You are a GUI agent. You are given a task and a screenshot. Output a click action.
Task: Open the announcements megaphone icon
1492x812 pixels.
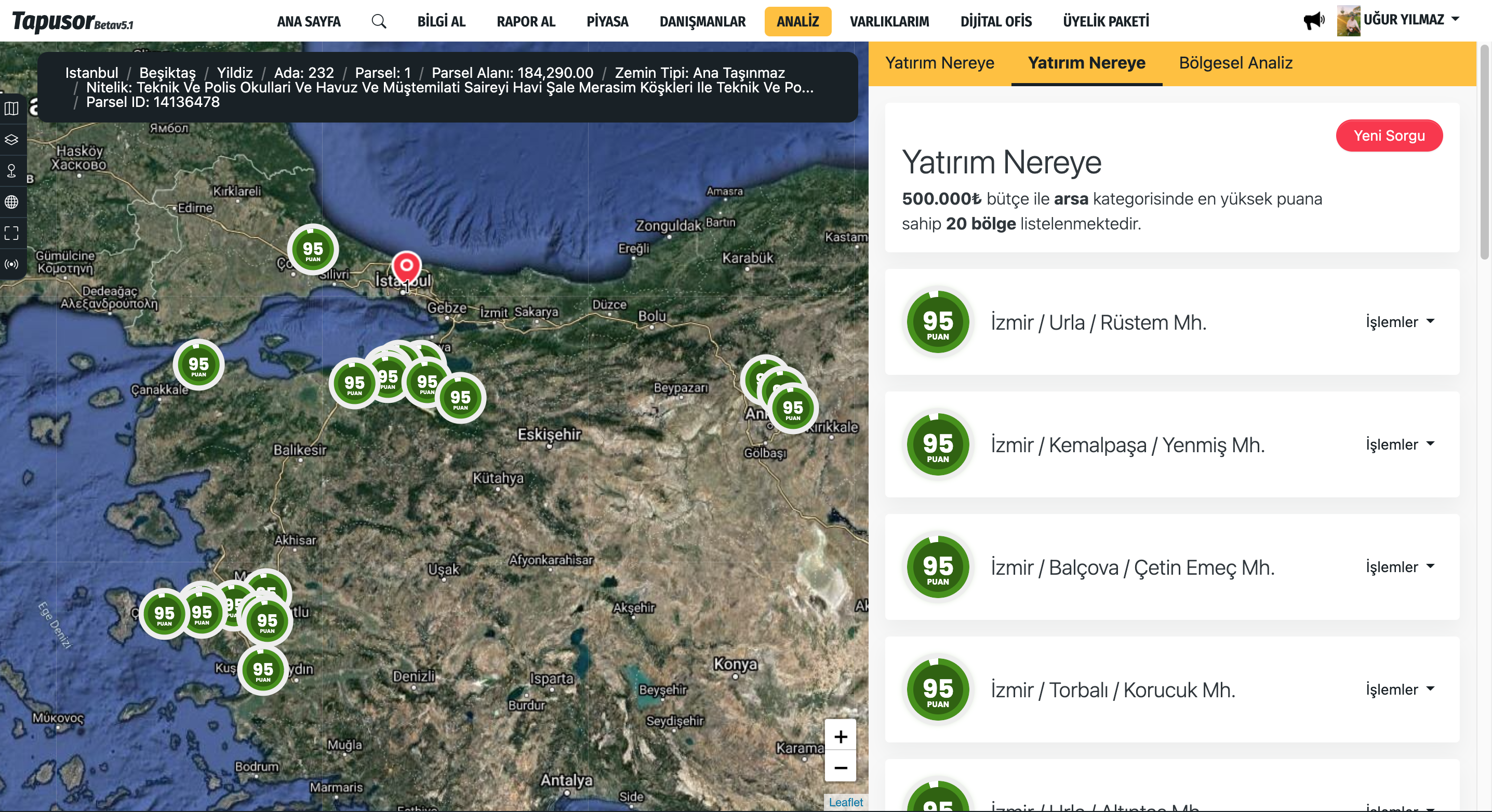[1314, 21]
